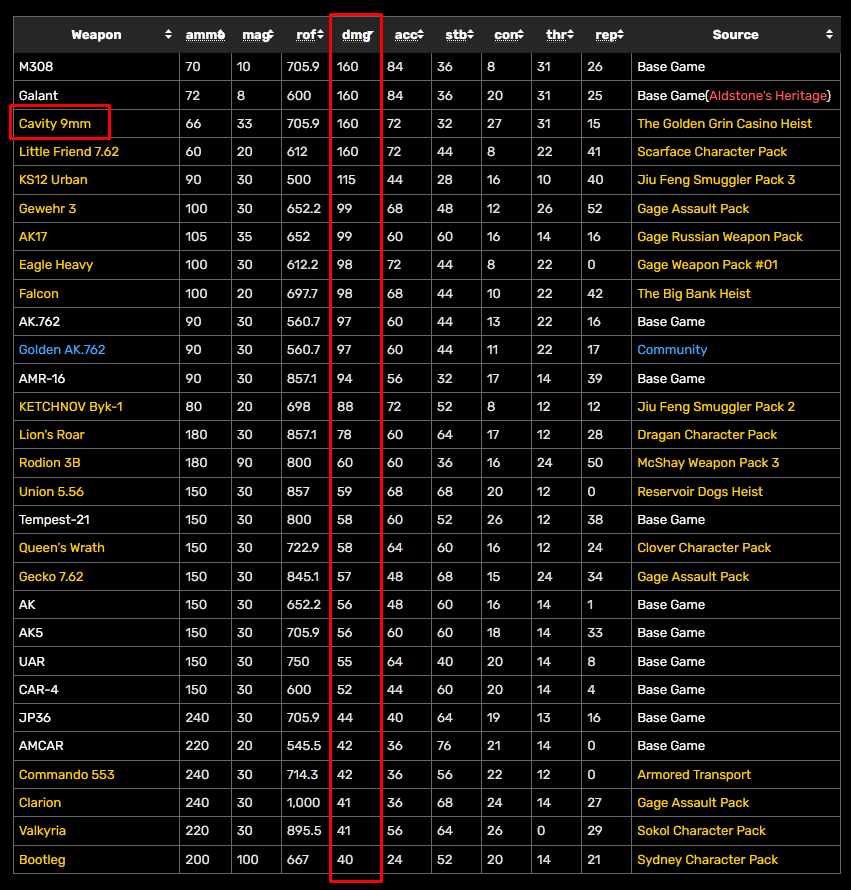Open the Gage Weapon Pack #01 link
The width and height of the screenshot is (851, 890).
tap(707, 265)
